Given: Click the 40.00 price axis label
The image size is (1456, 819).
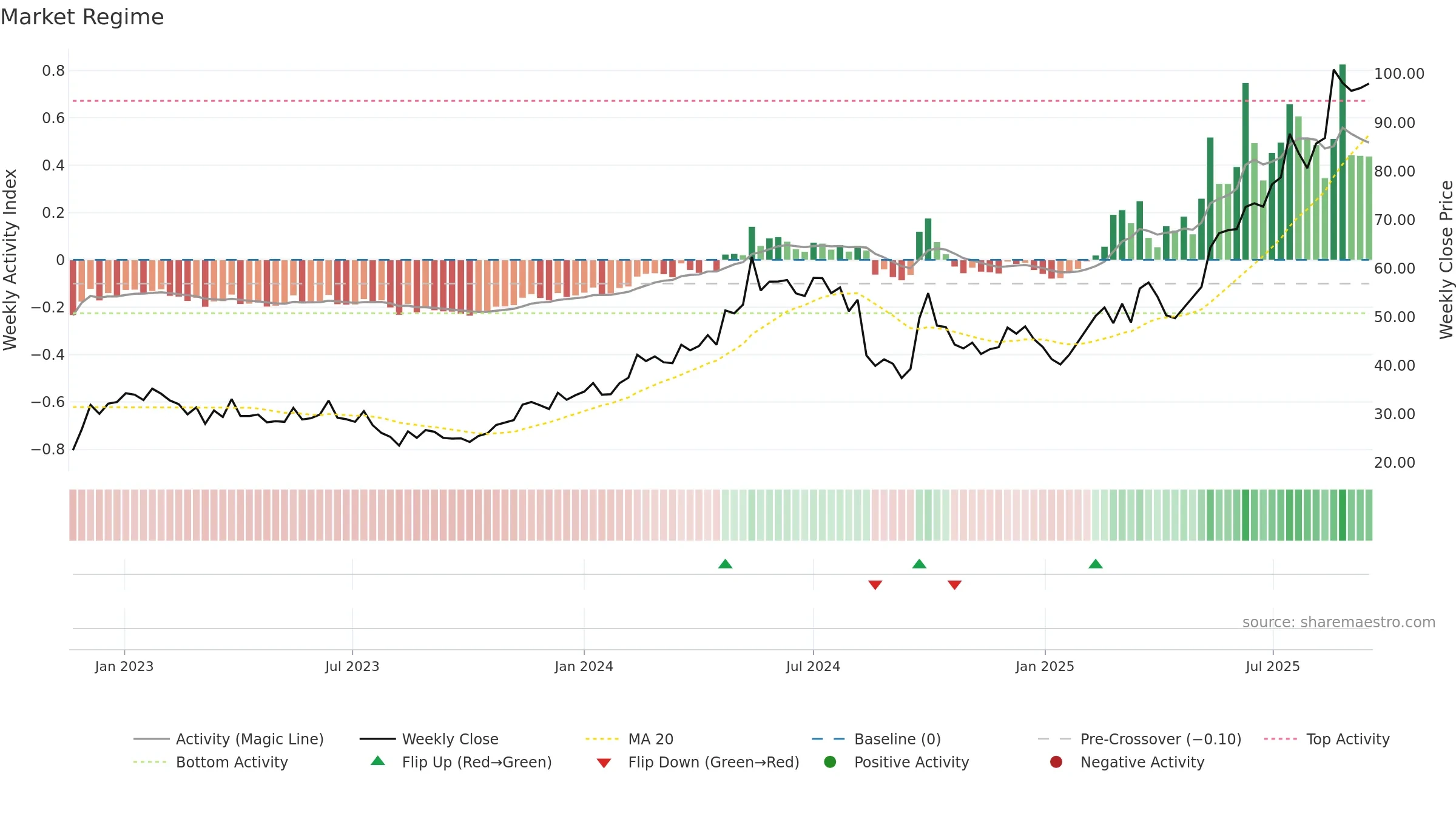Looking at the screenshot, I should (x=1395, y=366).
